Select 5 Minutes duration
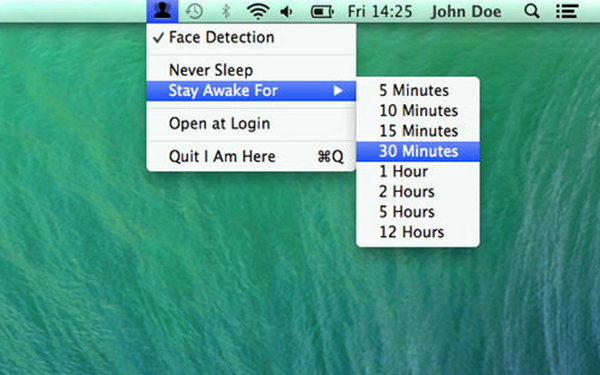This screenshot has width=600, height=375. tap(418, 91)
